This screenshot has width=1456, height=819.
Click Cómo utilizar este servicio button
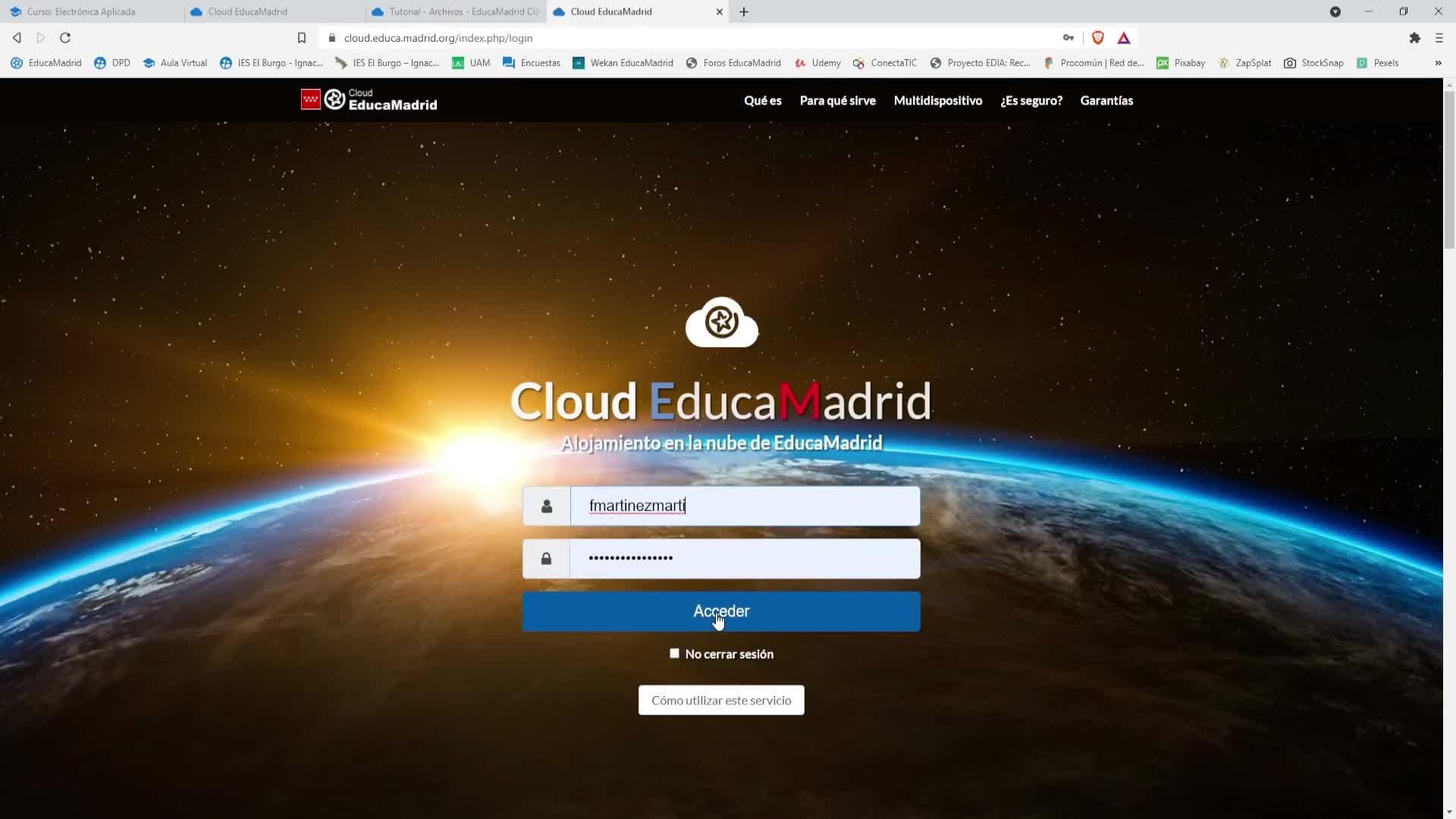pyautogui.click(x=720, y=700)
